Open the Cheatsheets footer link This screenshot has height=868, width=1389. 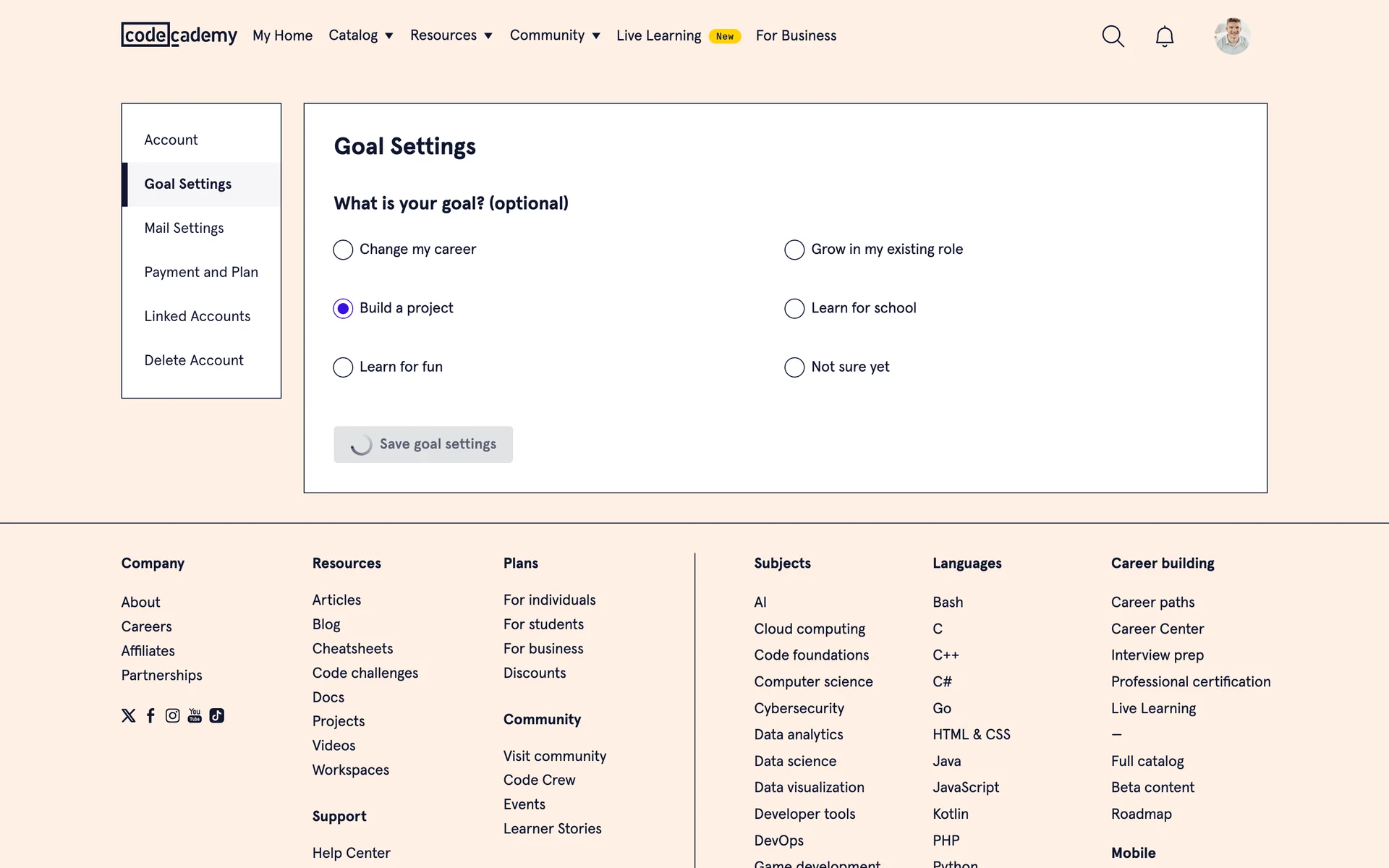point(352,649)
